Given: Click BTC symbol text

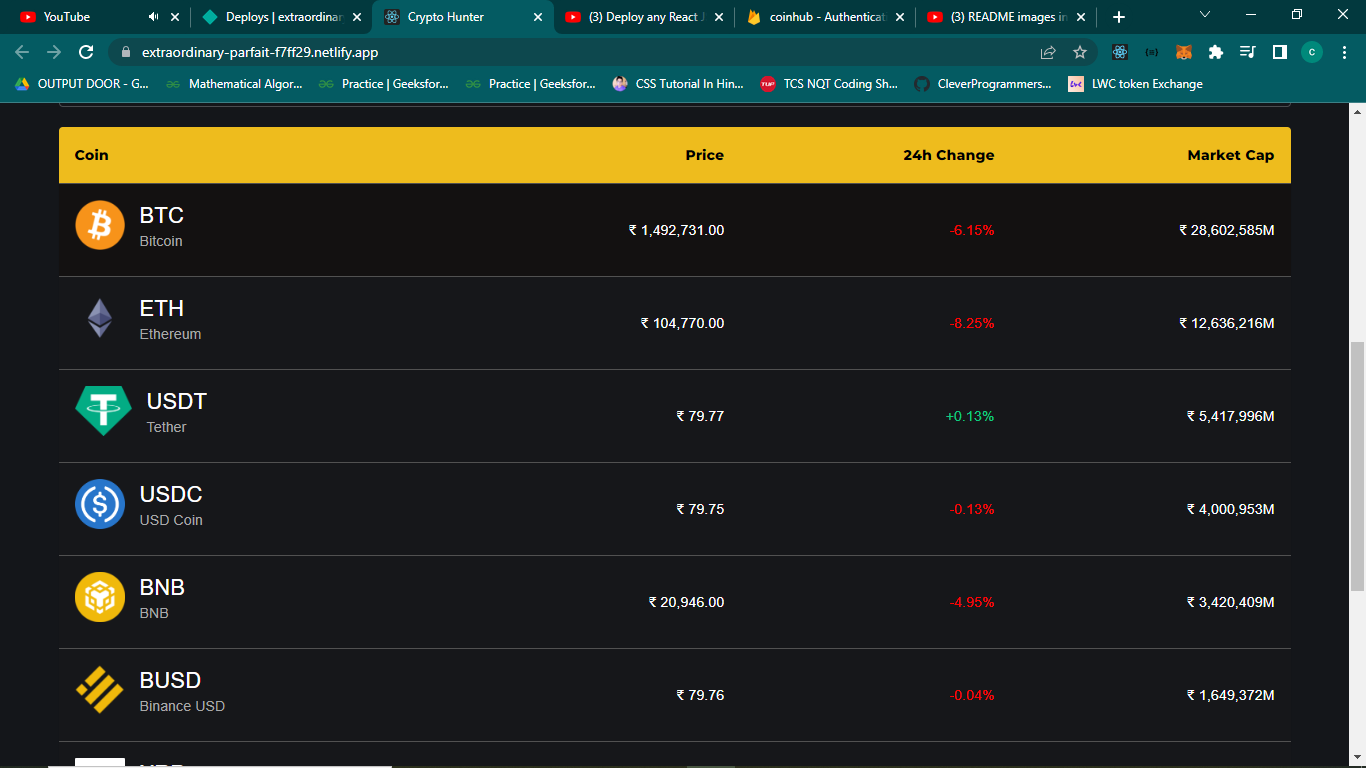Looking at the screenshot, I should (x=162, y=215).
